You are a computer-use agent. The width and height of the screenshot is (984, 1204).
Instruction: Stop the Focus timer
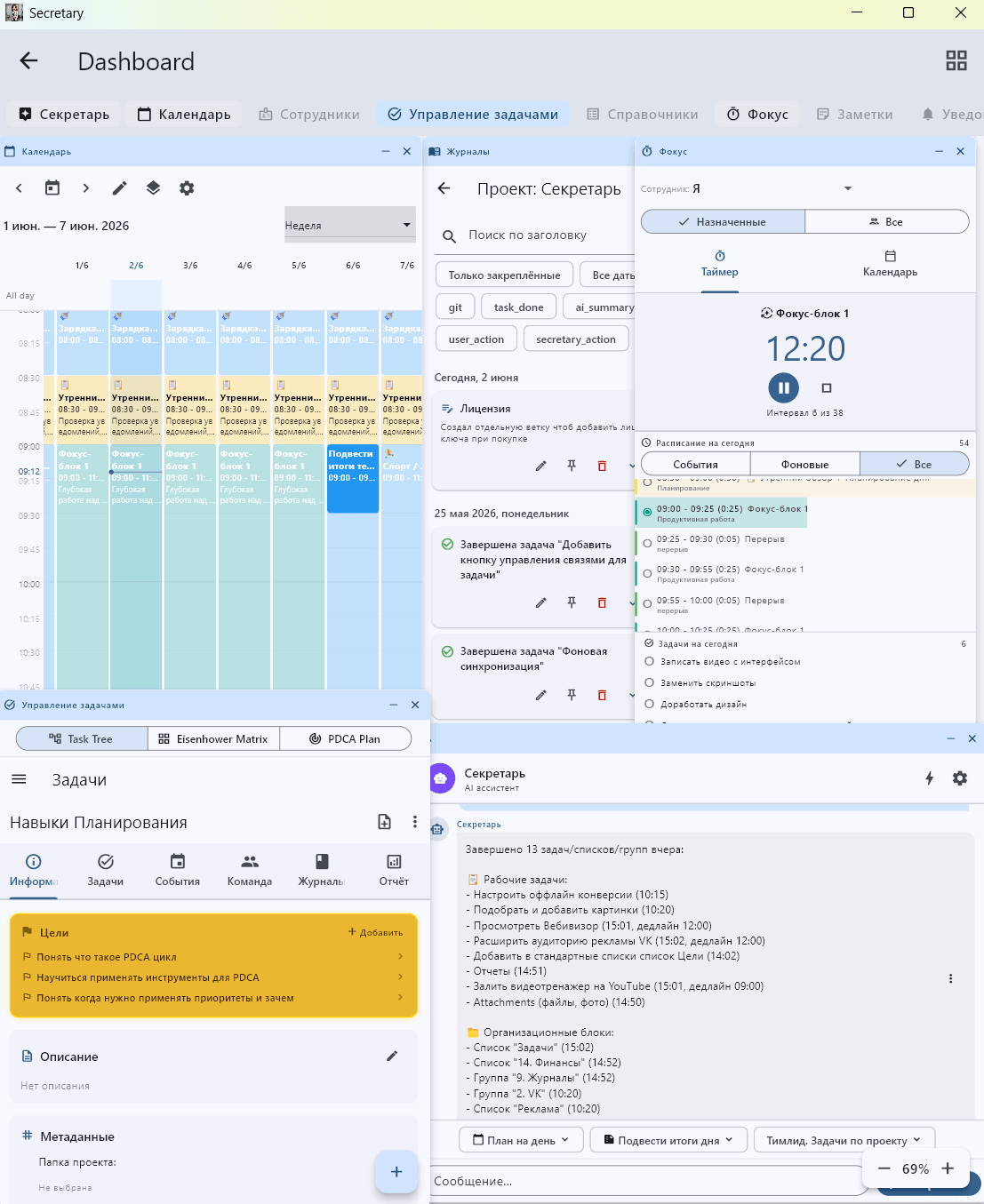click(x=827, y=387)
